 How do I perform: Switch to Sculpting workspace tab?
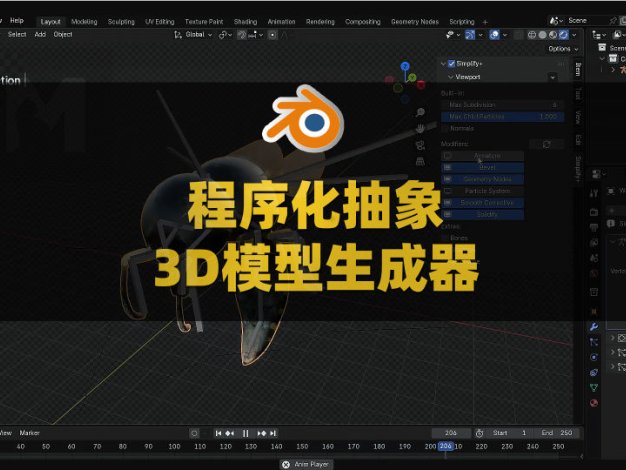121,22
